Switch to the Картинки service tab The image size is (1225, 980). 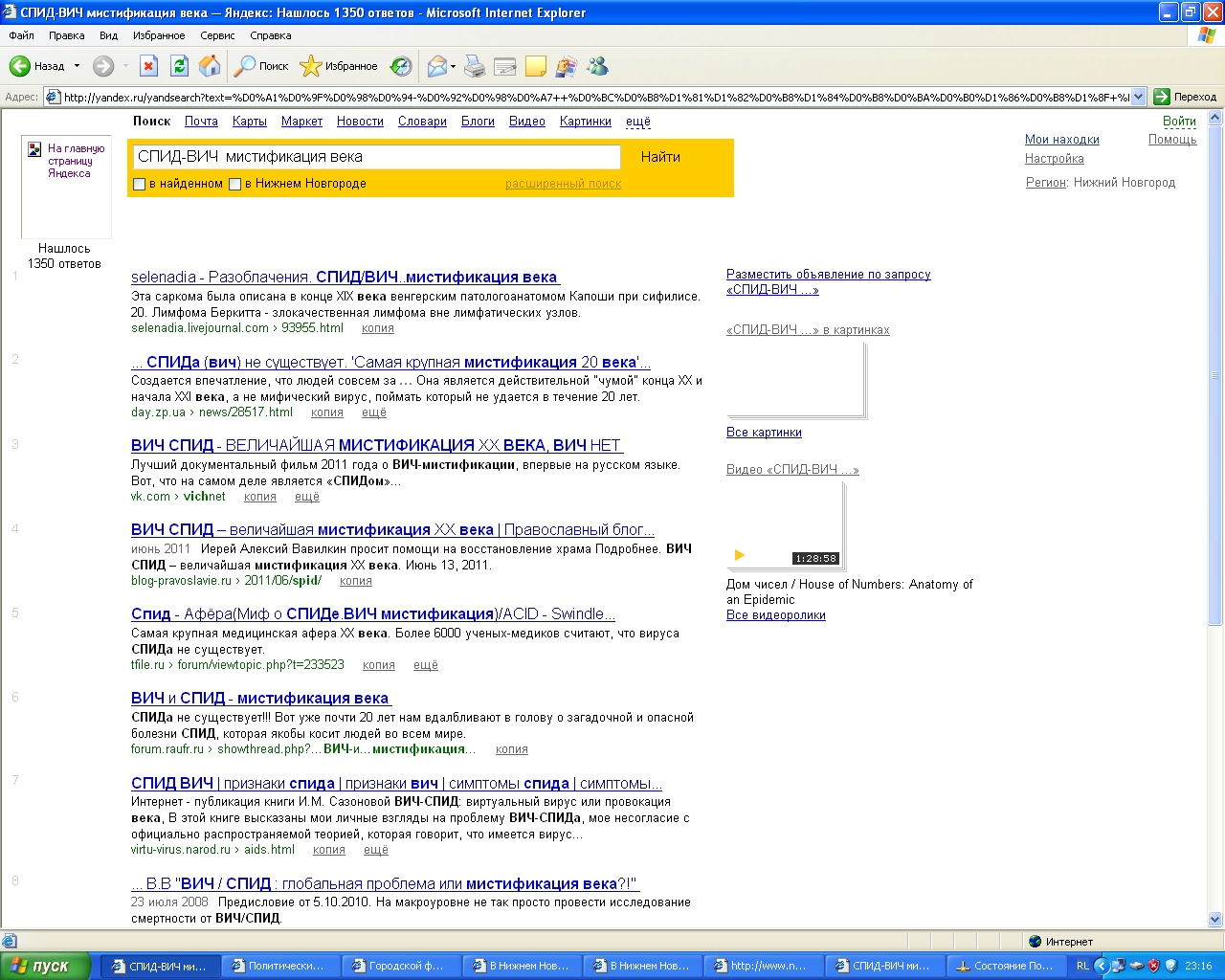coord(586,122)
